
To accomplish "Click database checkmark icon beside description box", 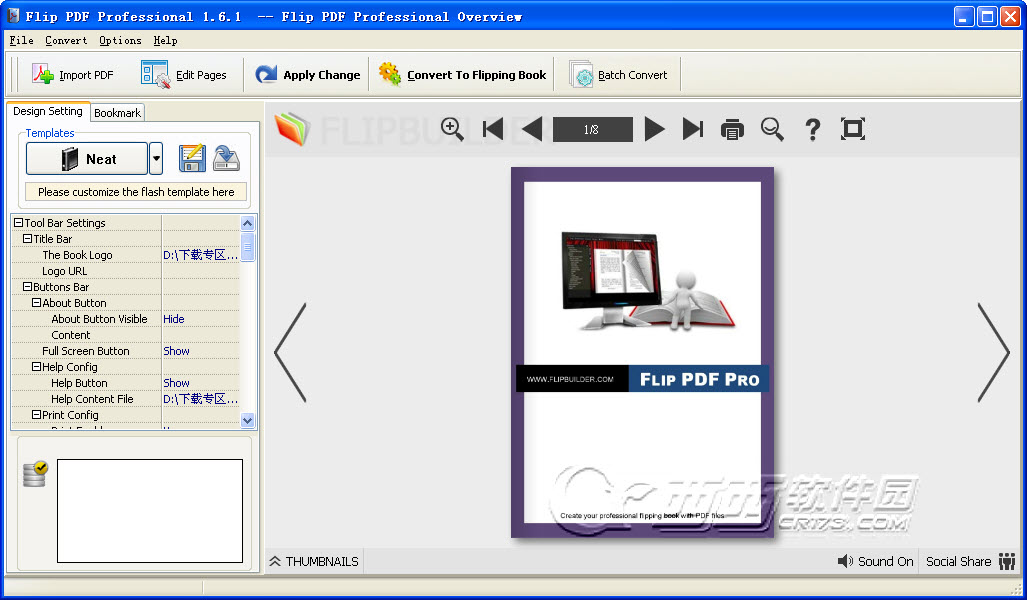I will click(x=35, y=474).
